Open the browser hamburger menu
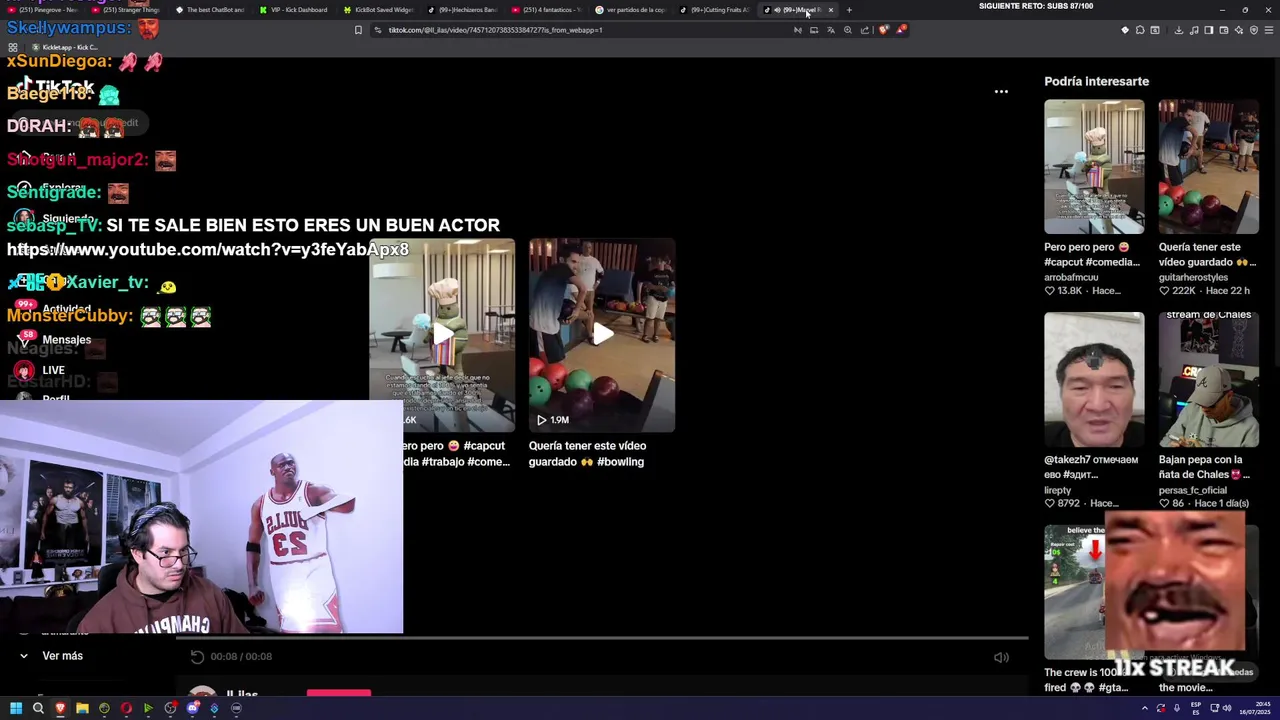The image size is (1280, 720). coord(1268,30)
